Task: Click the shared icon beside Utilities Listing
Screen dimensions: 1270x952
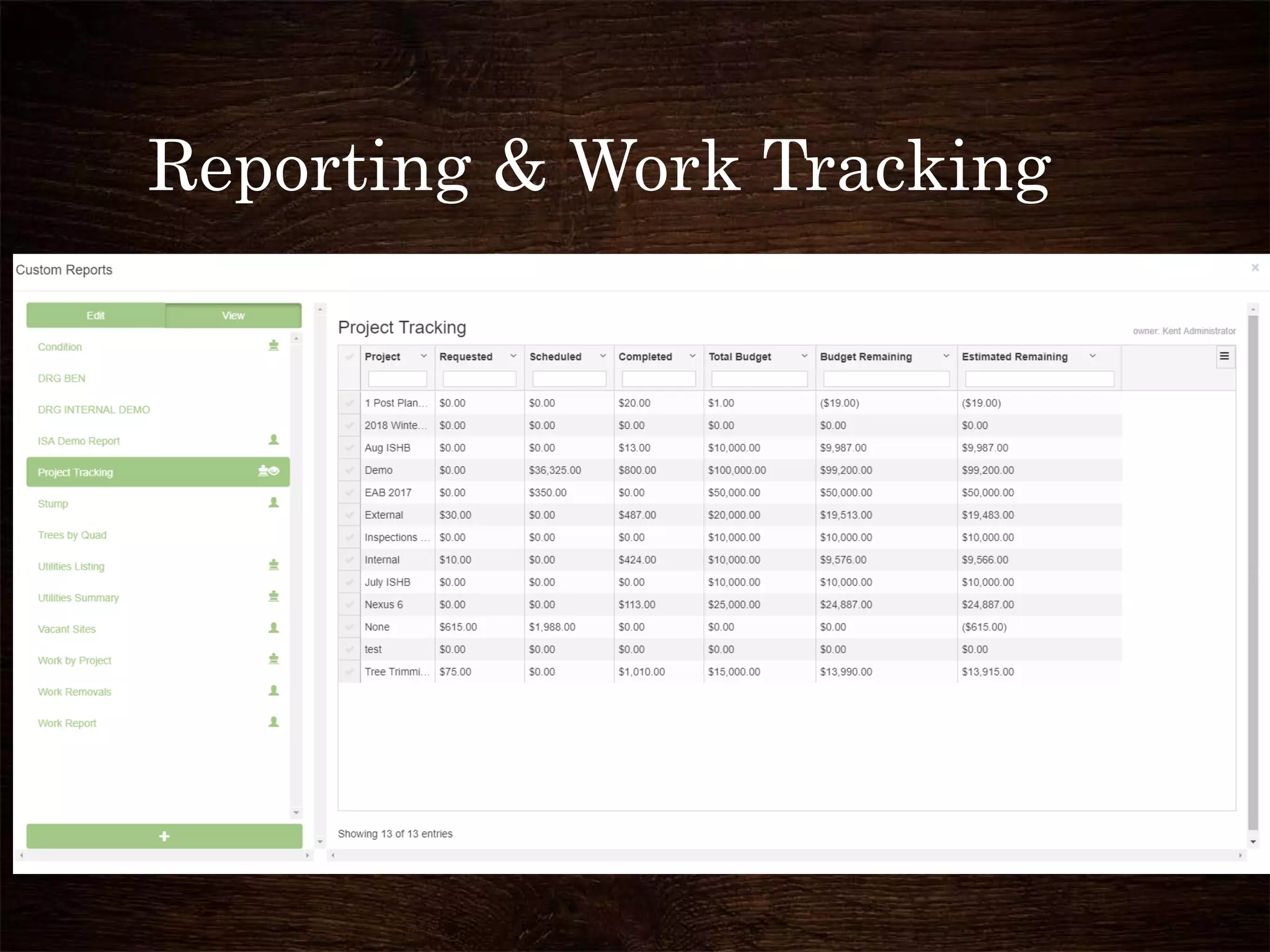Action: tap(273, 565)
